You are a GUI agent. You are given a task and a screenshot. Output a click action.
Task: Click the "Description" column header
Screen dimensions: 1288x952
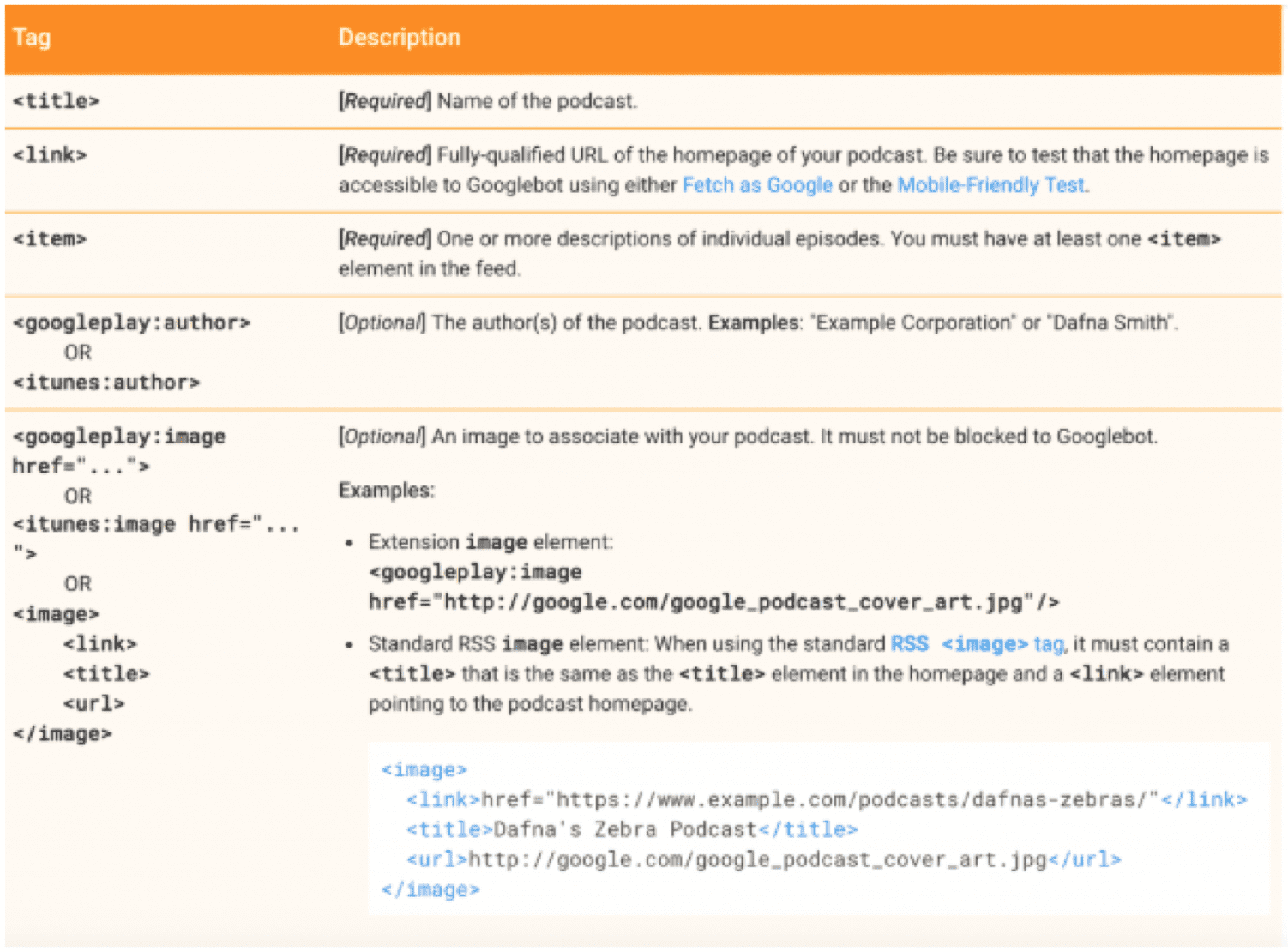pos(400,38)
